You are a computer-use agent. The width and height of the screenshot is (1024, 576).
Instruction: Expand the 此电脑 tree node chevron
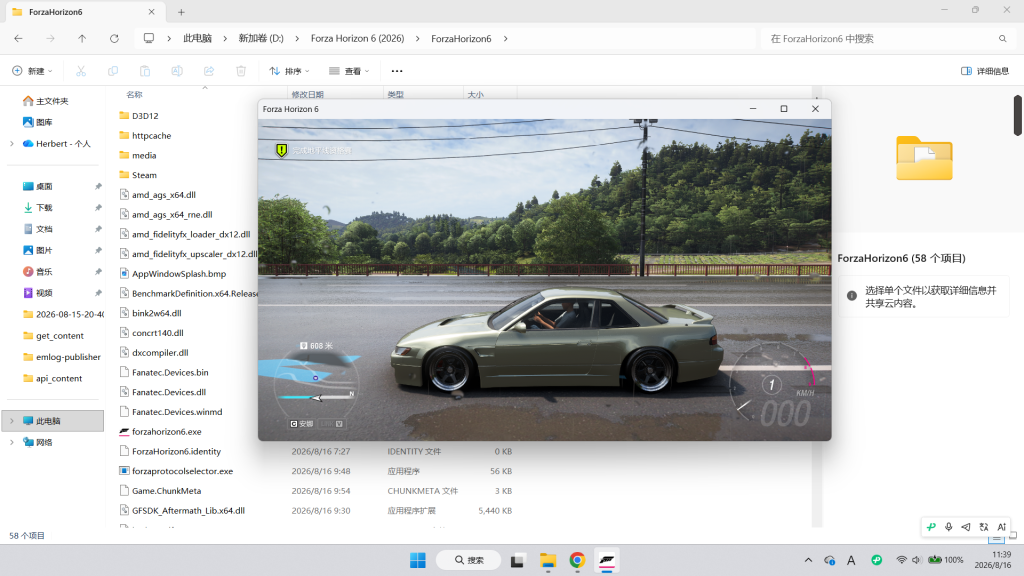(12, 421)
